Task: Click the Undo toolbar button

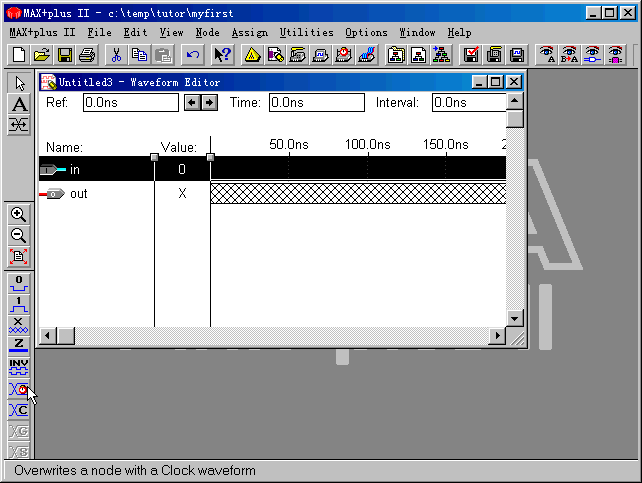Action: click(x=193, y=55)
